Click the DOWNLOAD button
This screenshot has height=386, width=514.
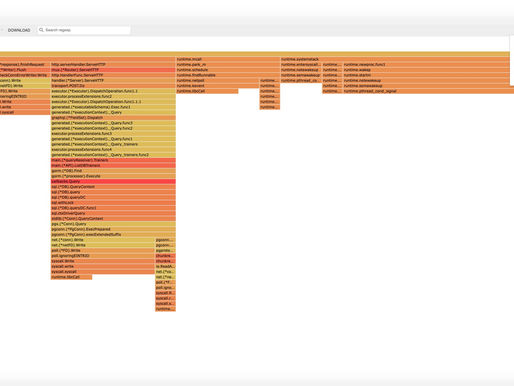(19, 30)
